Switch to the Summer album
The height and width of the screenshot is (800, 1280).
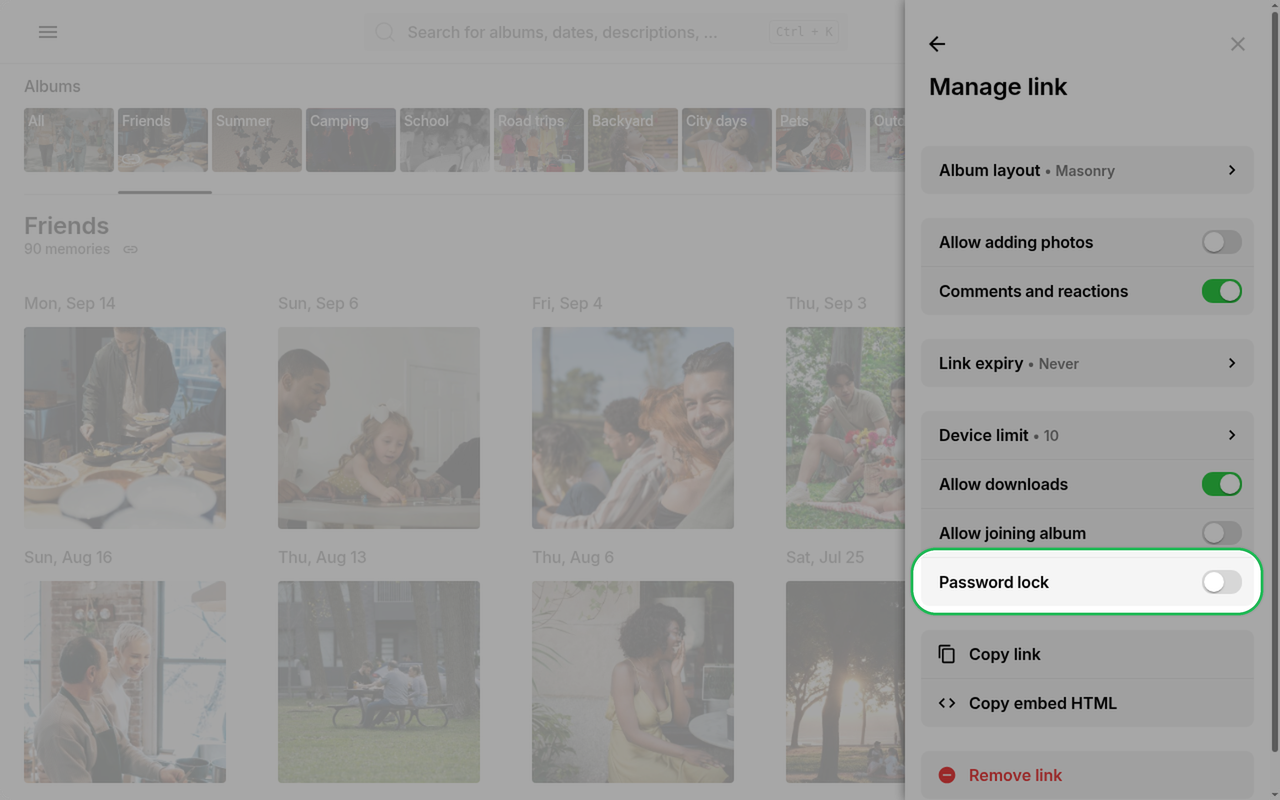point(257,140)
